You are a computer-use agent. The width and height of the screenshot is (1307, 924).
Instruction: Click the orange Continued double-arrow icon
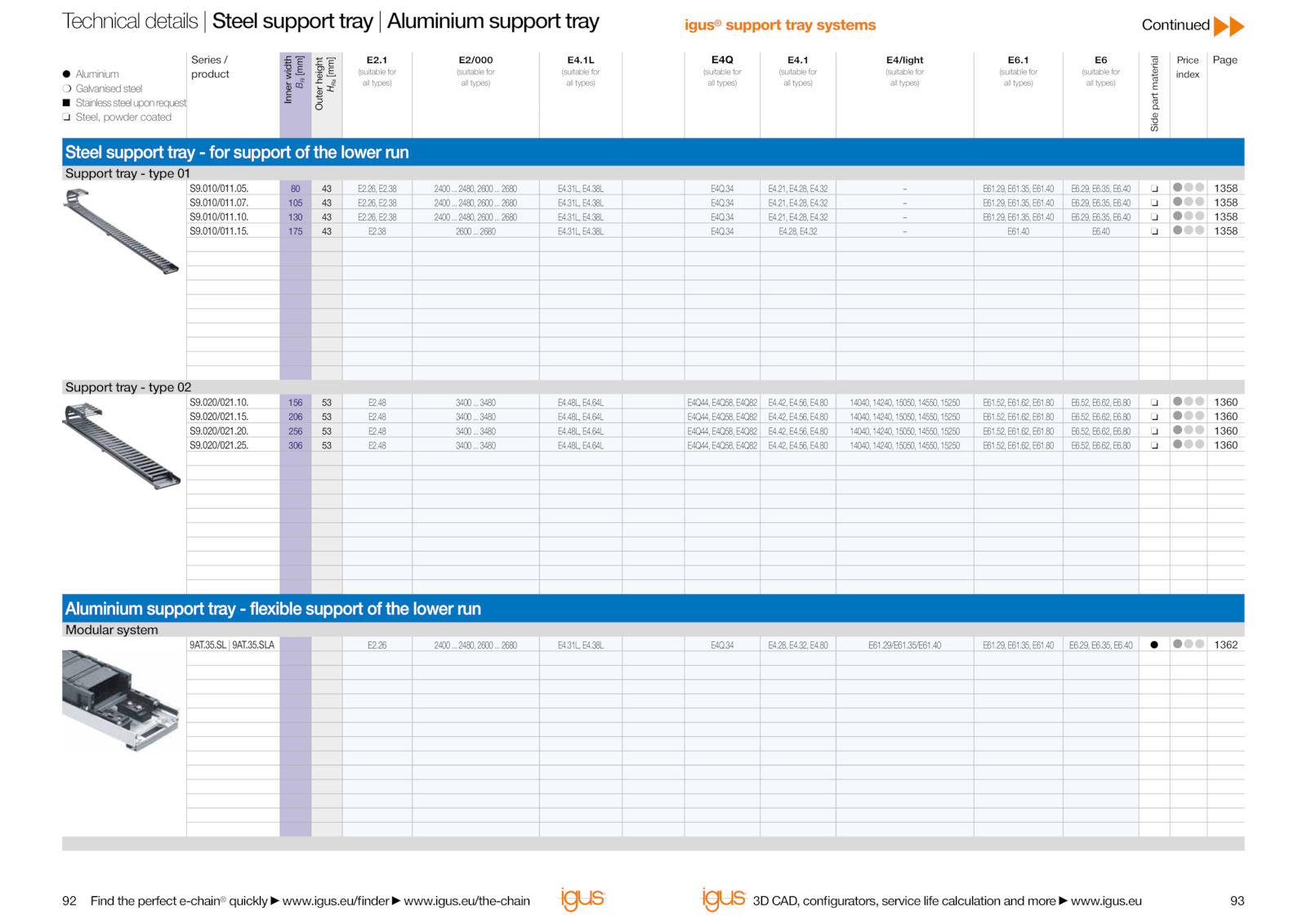[1229, 26]
